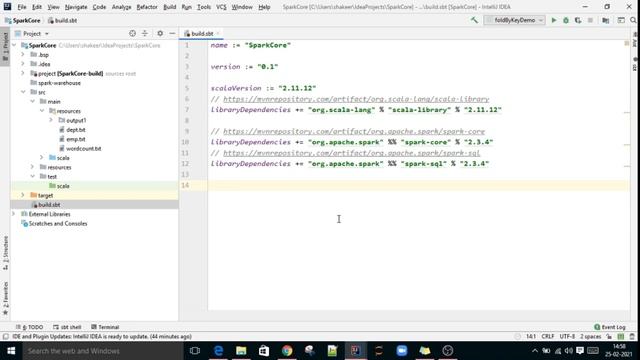Place cursor on empty line 14
The image size is (640, 360).
pyautogui.click(x=418, y=185)
